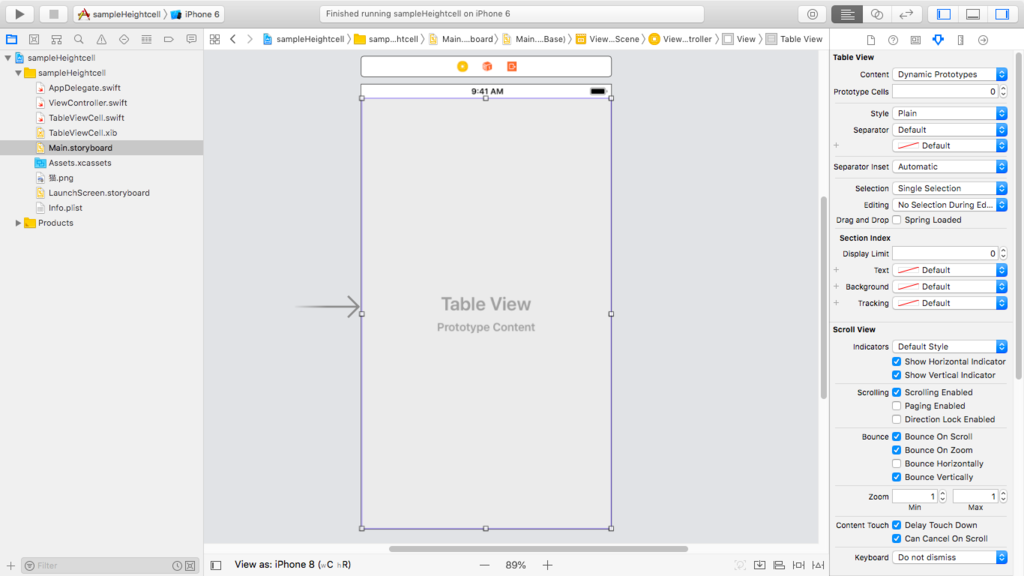Open the Size inspector tab
The height and width of the screenshot is (576, 1024).
point(961,40)
